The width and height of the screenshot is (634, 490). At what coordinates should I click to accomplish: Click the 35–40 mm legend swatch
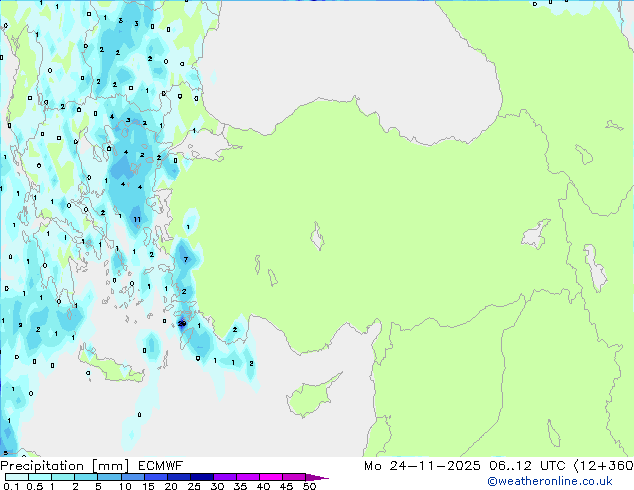tap(247, 477)
